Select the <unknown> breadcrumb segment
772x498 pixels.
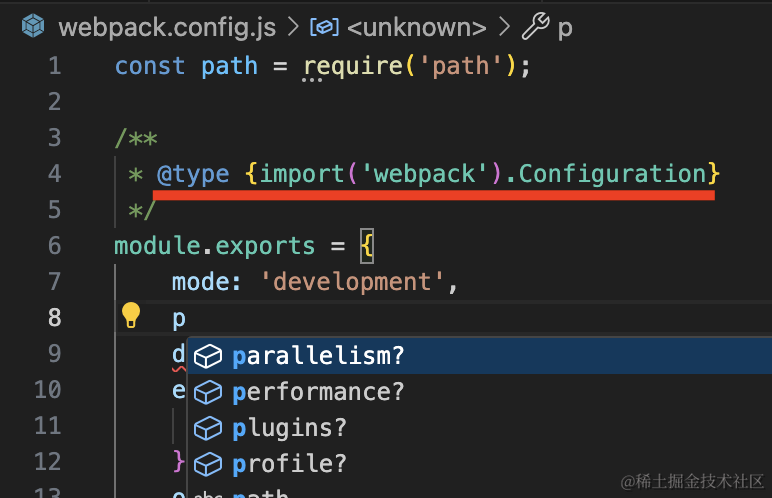(x=417, y=28)
